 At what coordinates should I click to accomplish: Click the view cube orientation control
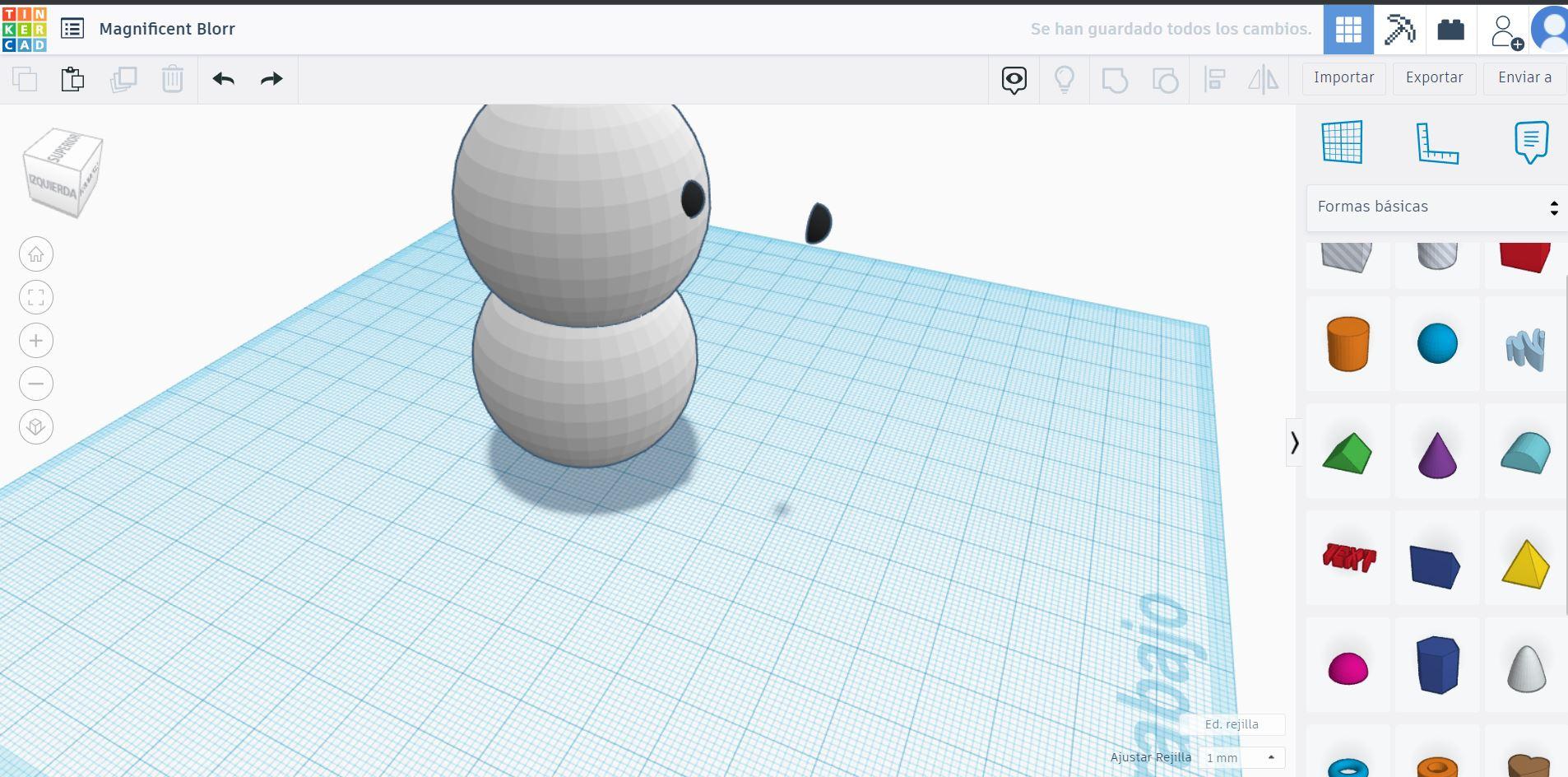tap(63, 172)
